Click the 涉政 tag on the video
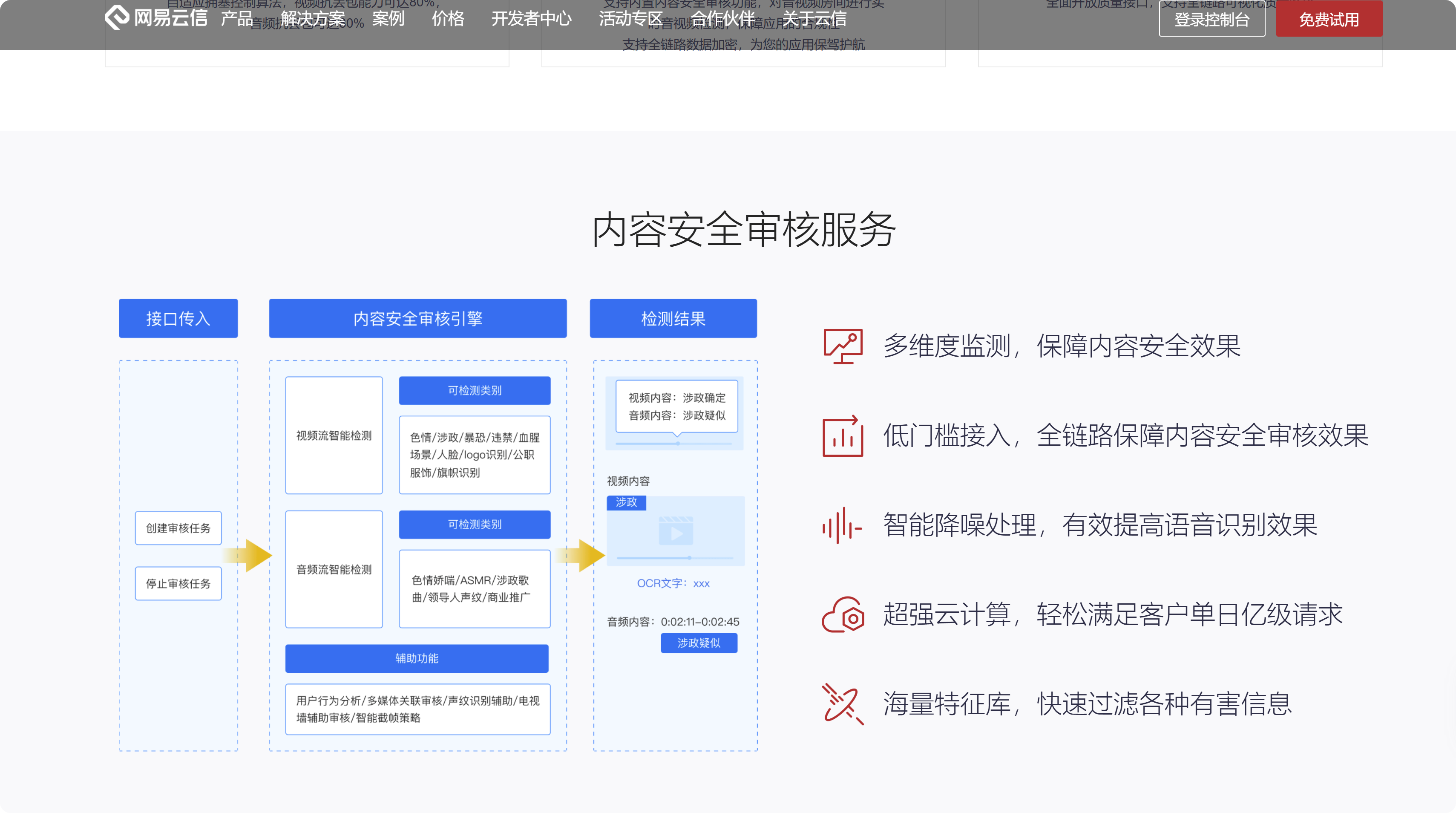 627,503
